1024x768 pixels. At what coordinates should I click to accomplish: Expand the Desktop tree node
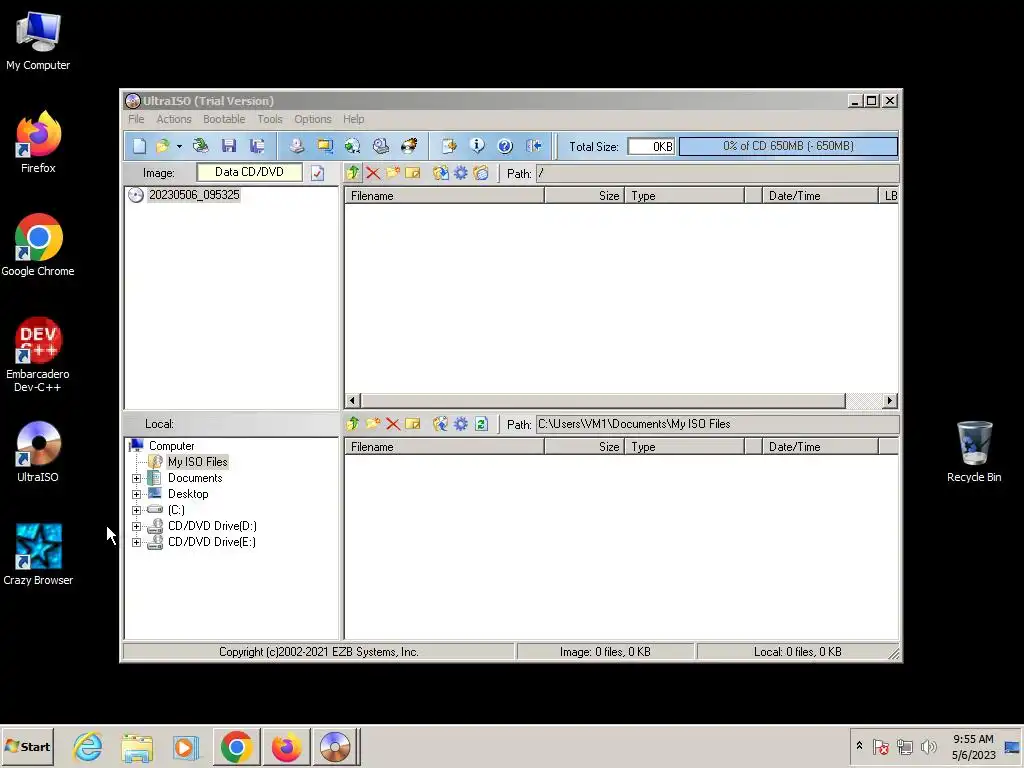click(136, 494)
